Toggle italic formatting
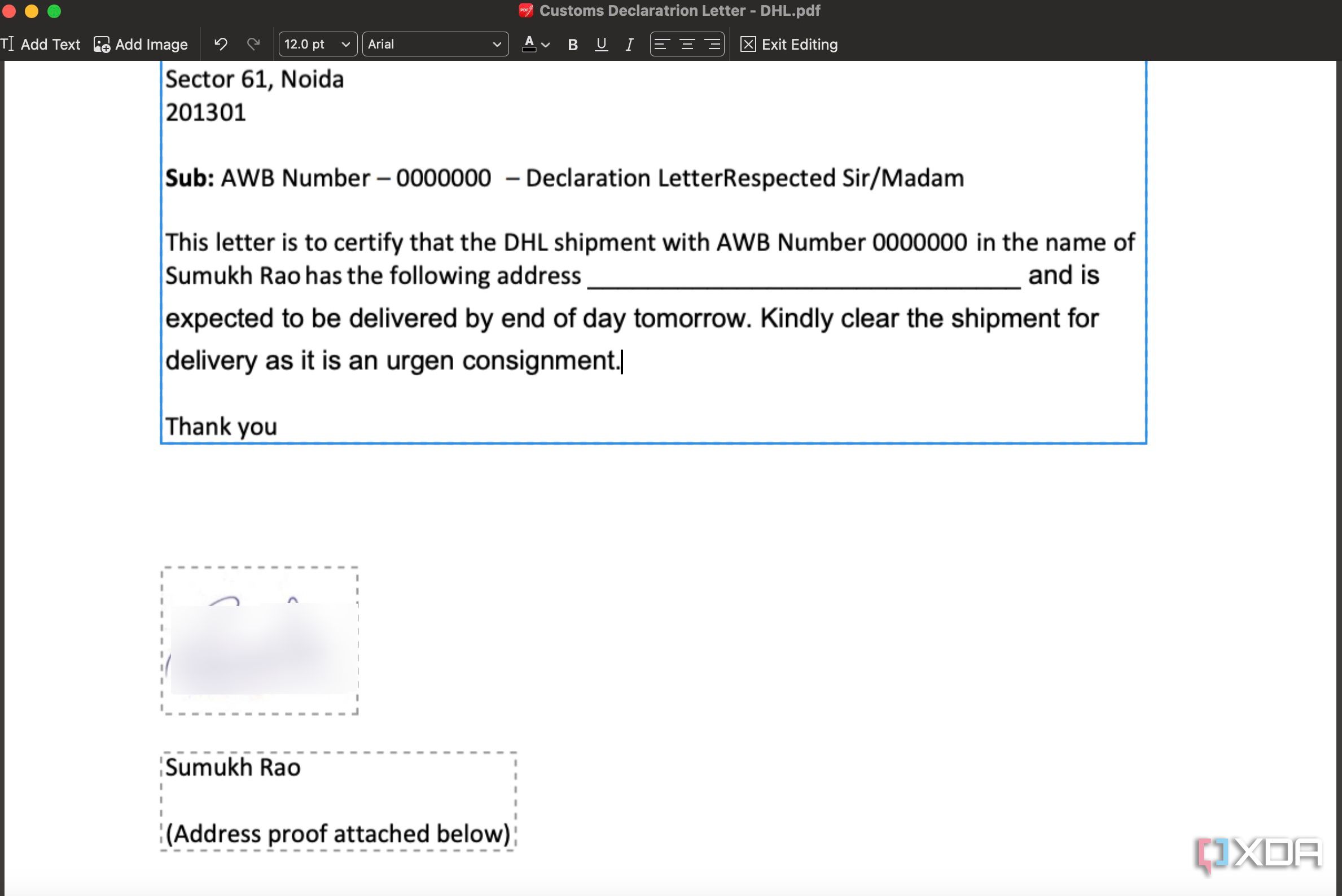This screenshot has height=896, width=1342. point(629,44)
